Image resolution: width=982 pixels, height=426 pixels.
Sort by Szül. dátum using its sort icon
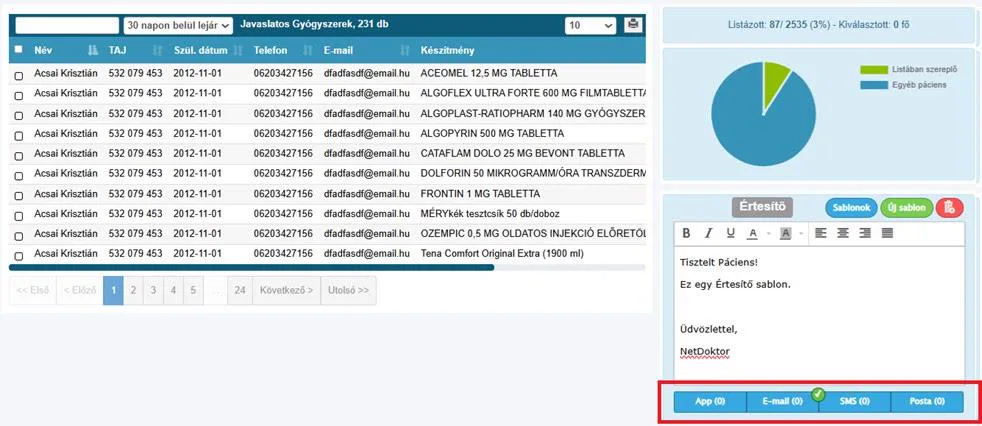coord(238,50)
